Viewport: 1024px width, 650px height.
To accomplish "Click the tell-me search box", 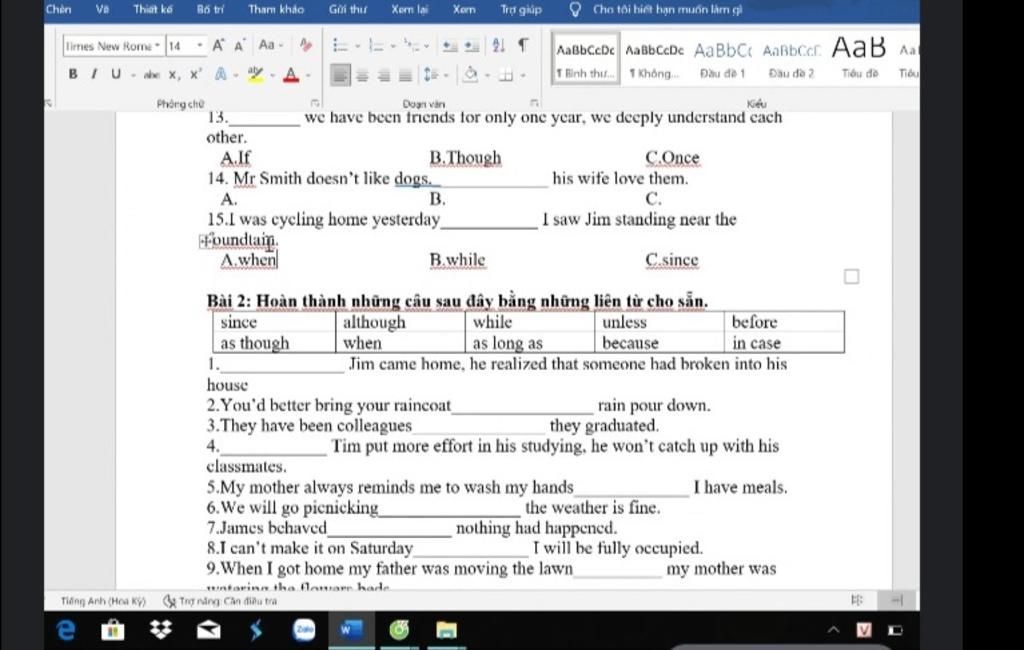I will 667,9.
